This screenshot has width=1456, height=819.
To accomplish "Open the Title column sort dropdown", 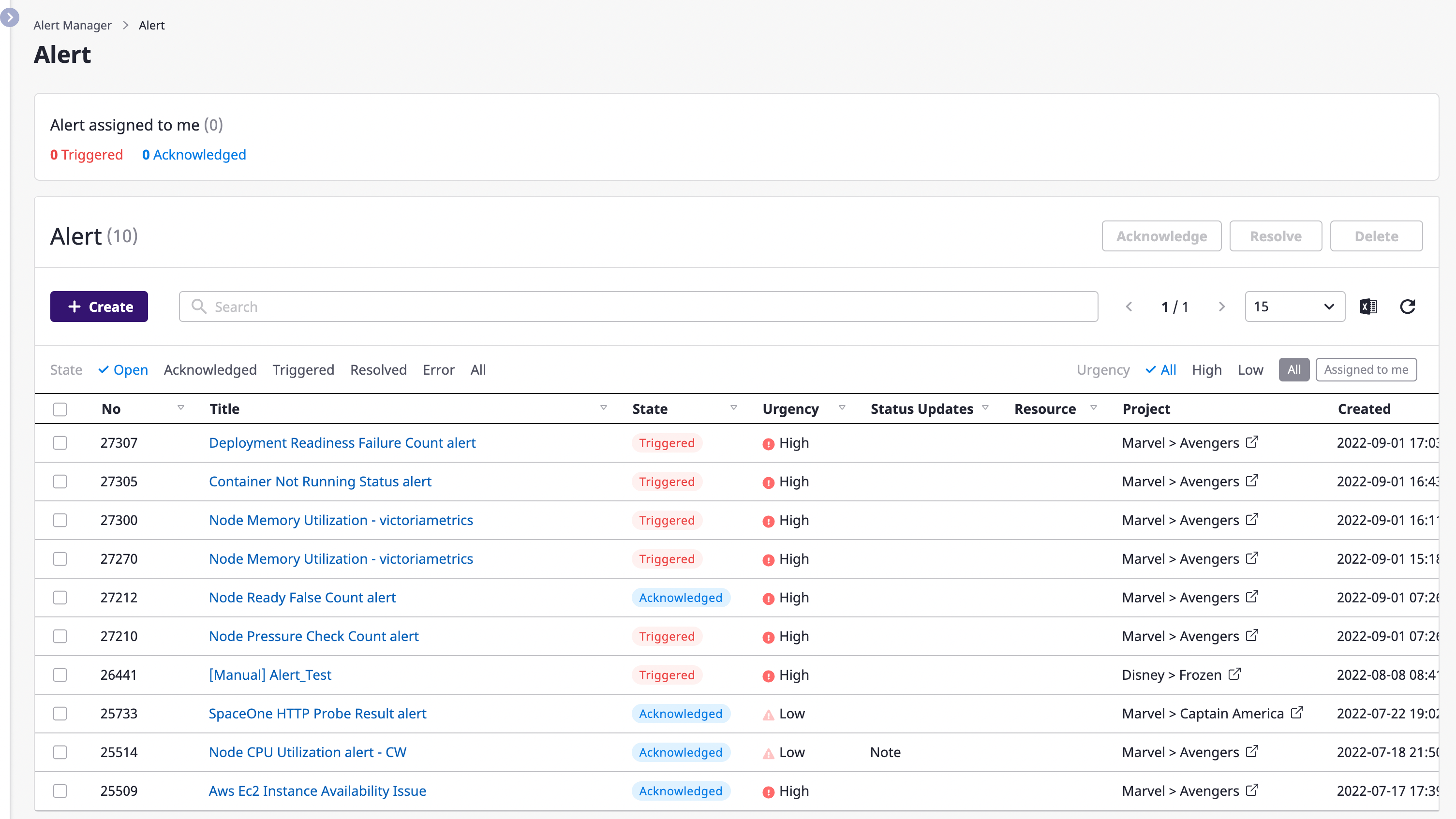I will click(x=604, y=408).
